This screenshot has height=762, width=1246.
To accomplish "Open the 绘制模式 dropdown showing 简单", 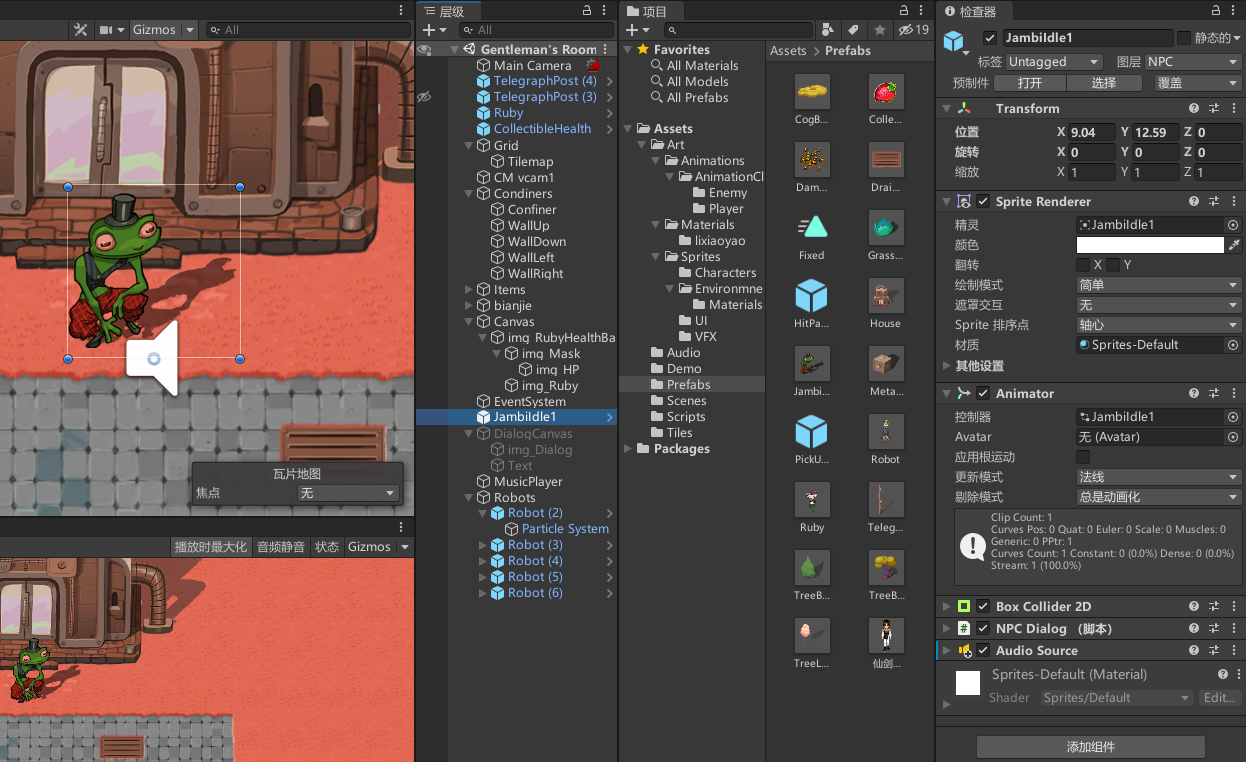I will [x=1158, y=284].
